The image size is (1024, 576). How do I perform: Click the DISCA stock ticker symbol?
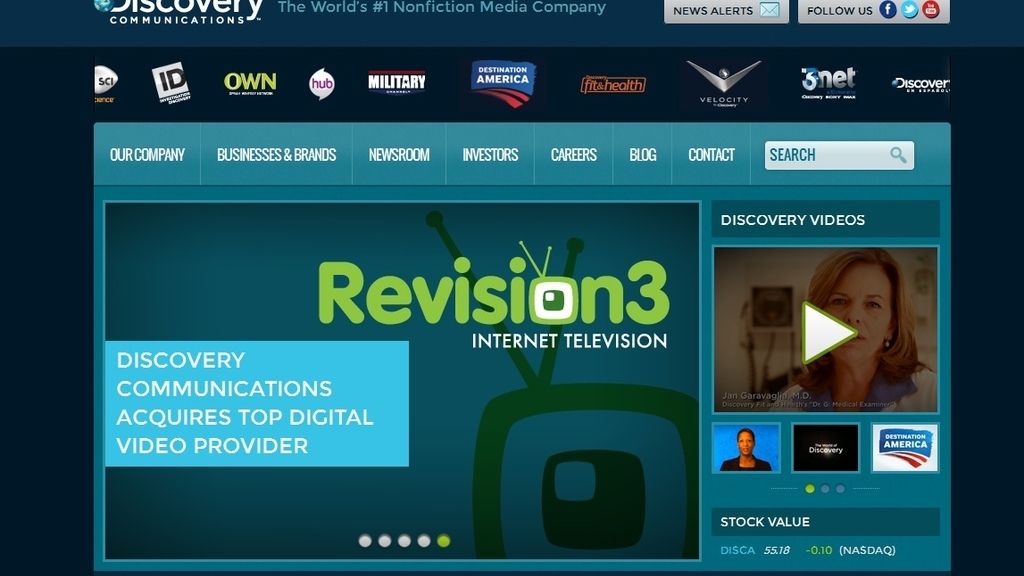tap(737, 551)
